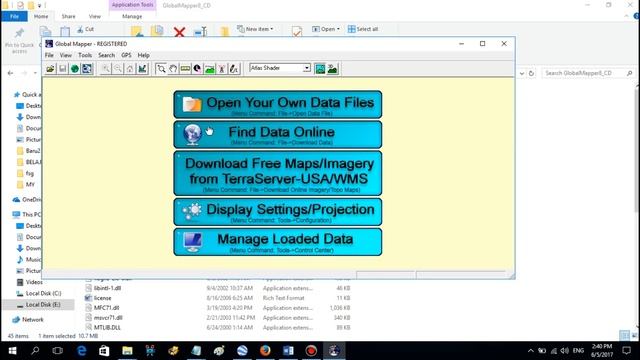Viewport: 640px width, 360px height.
Task: Click the chart icon next to Home
Action: [x=142, y=69]
